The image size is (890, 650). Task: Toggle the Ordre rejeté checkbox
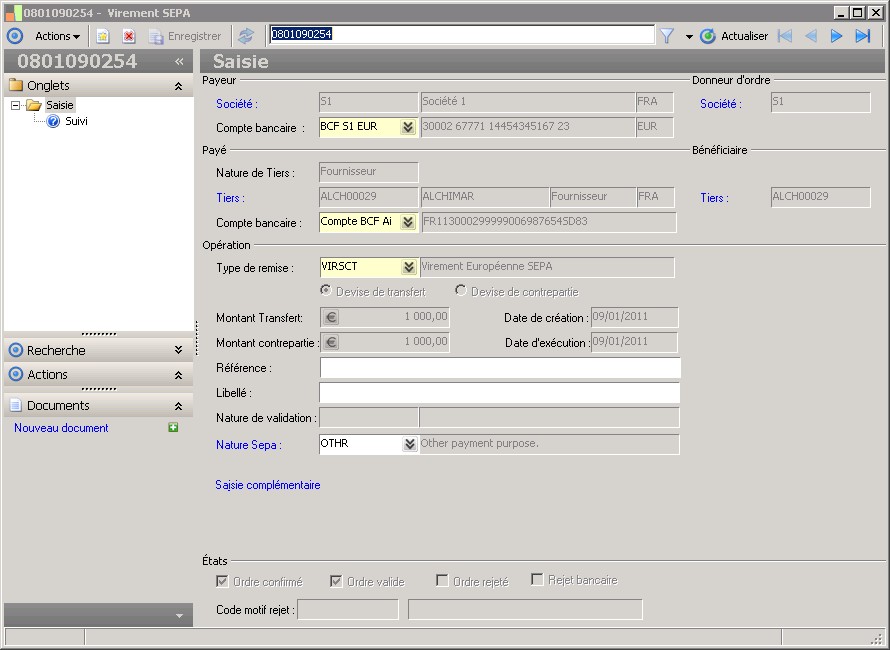tap(442, 581)
